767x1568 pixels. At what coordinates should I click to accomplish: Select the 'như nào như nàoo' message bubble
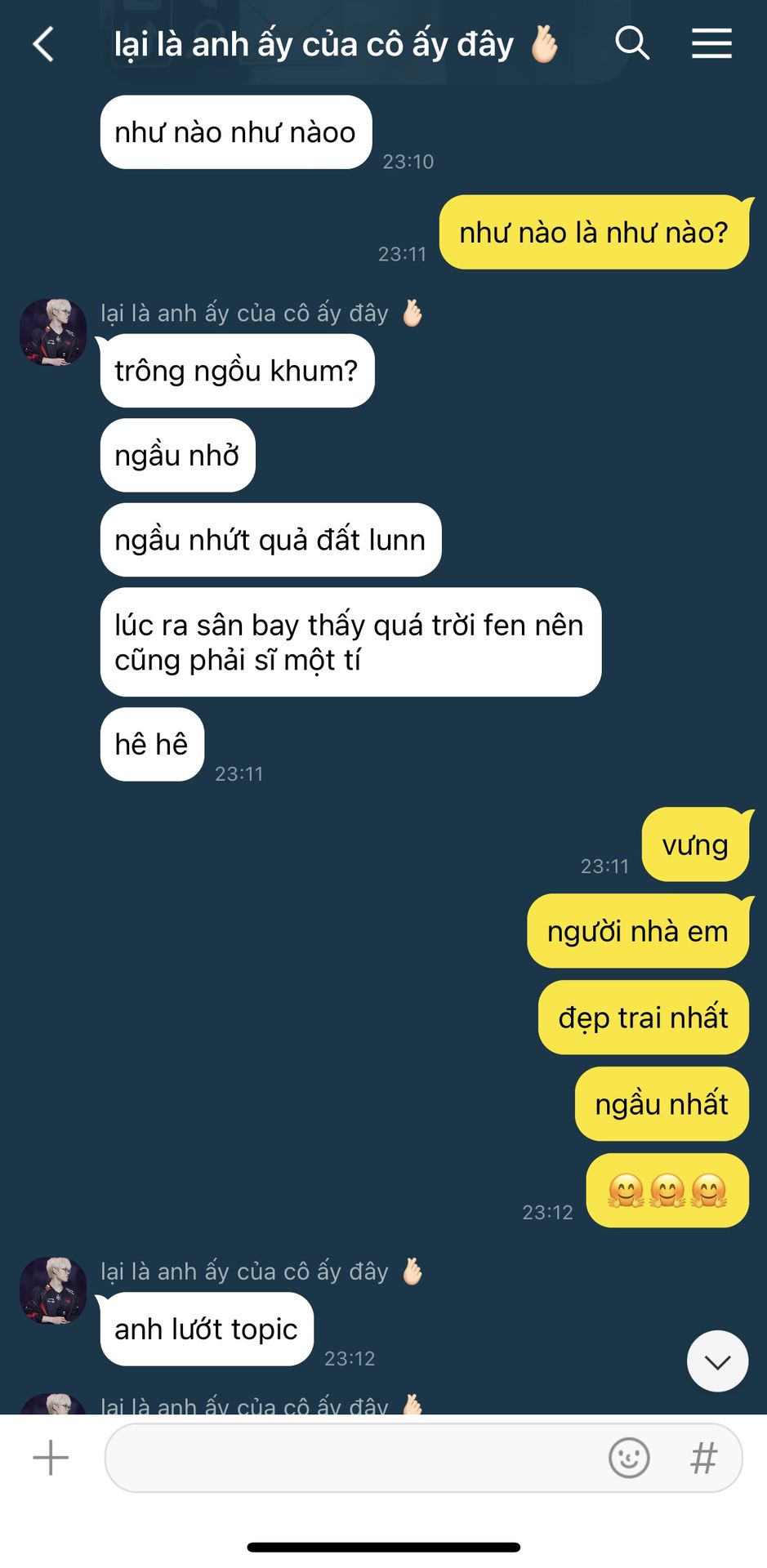pos(236,132)
